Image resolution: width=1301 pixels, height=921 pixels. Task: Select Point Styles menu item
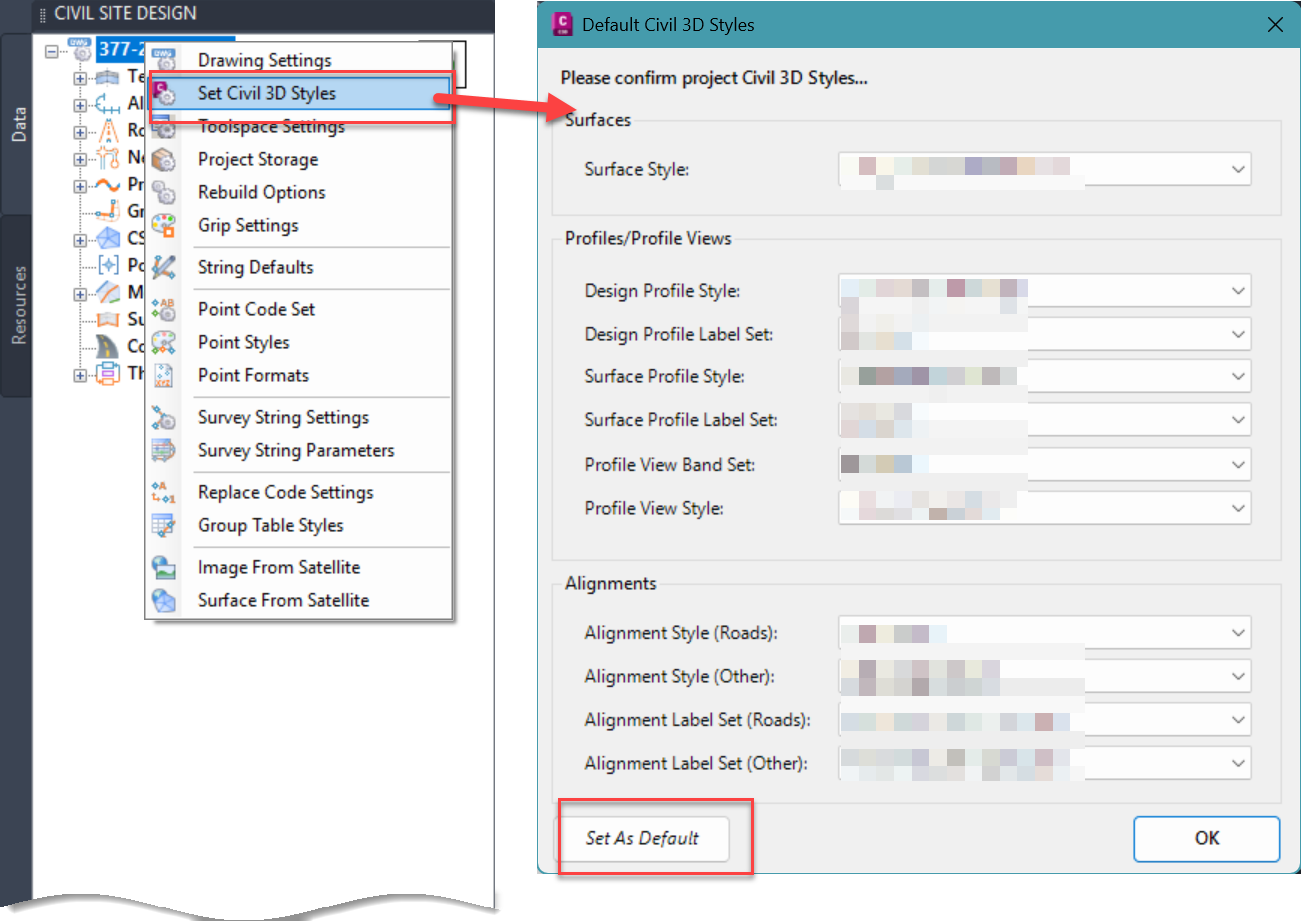coord(300,342)
